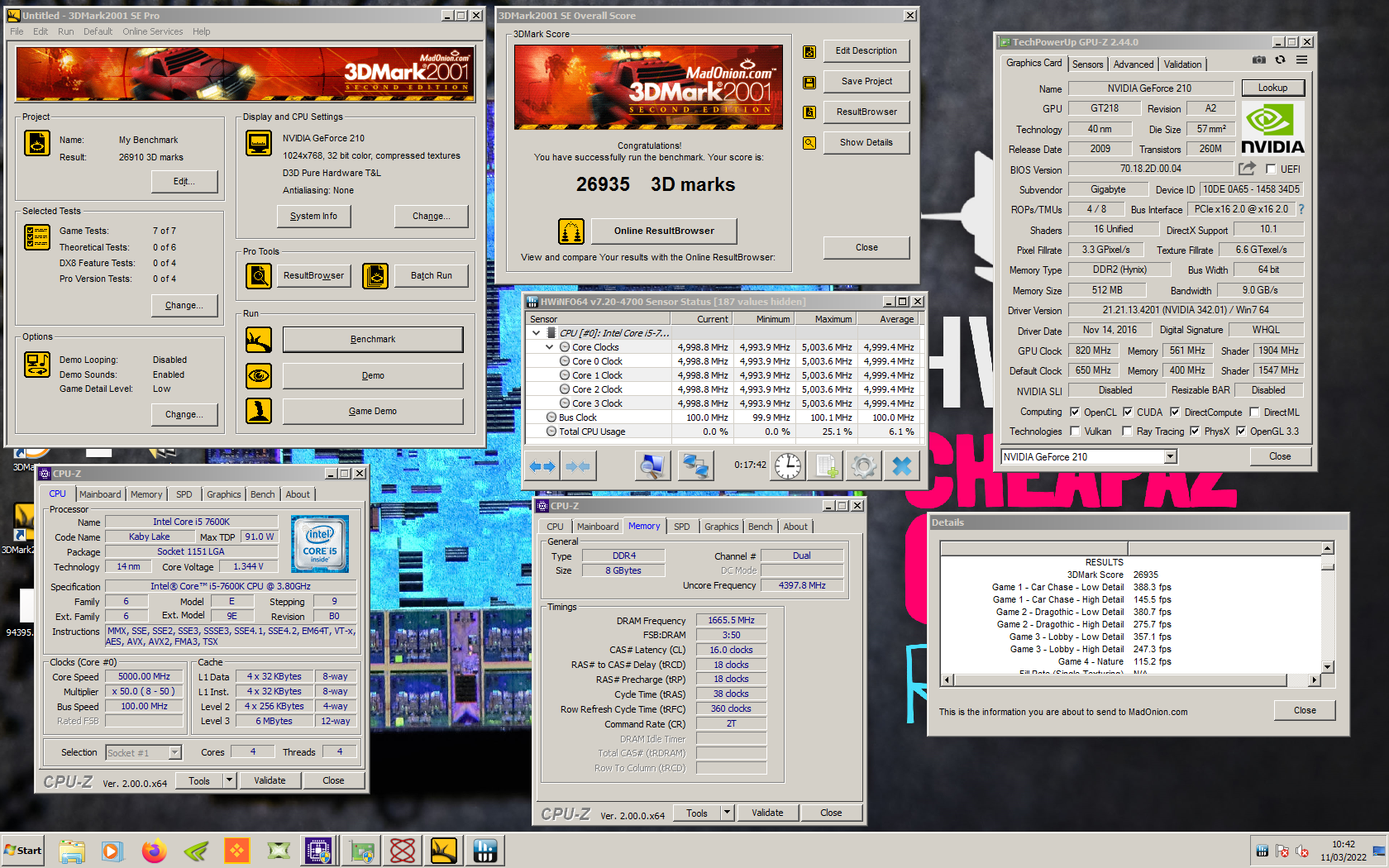Click the System Info button
The image size is (1389, 868).
click(x=313, y=216)
